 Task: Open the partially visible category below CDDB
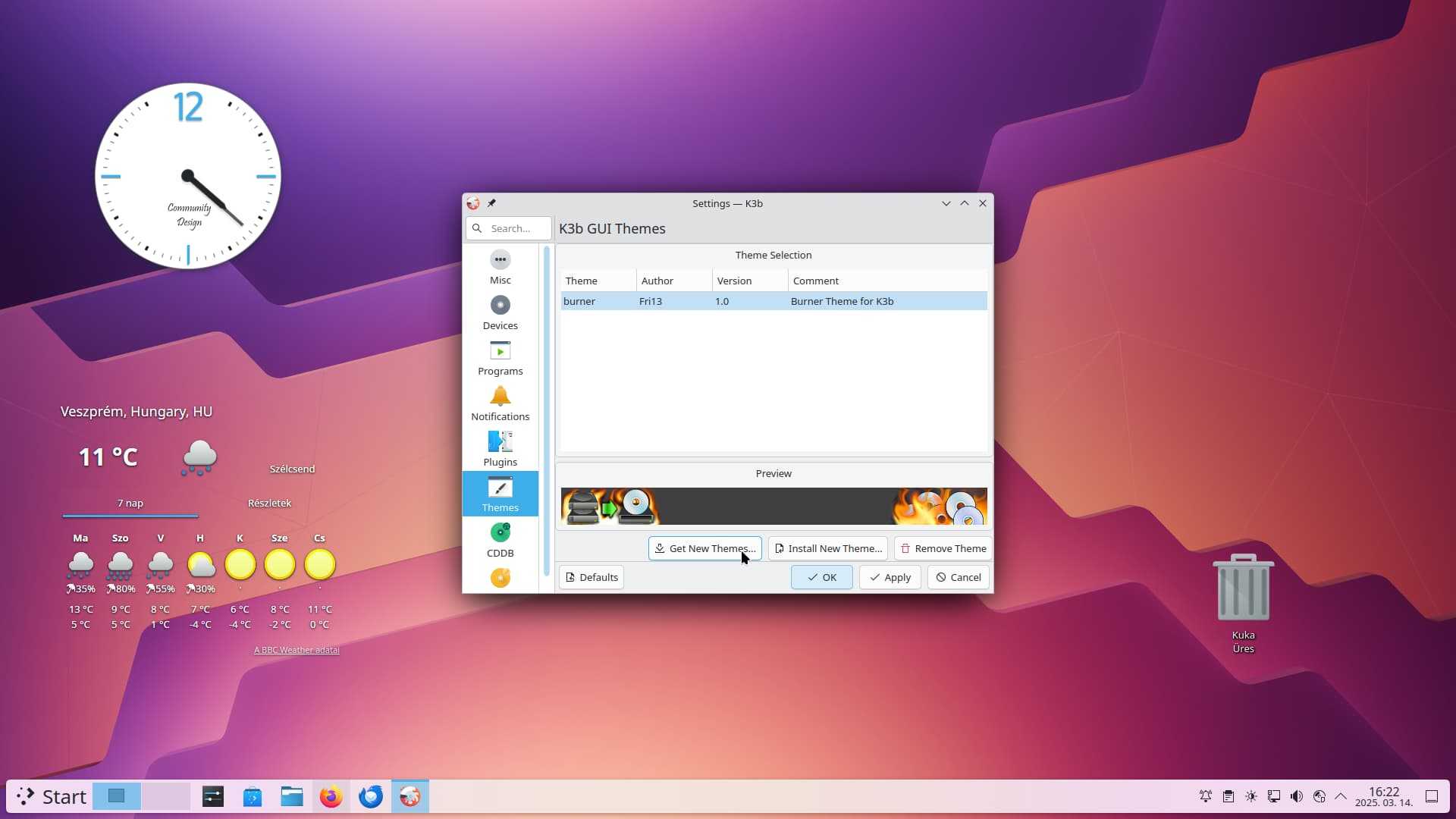coord(500,579)
